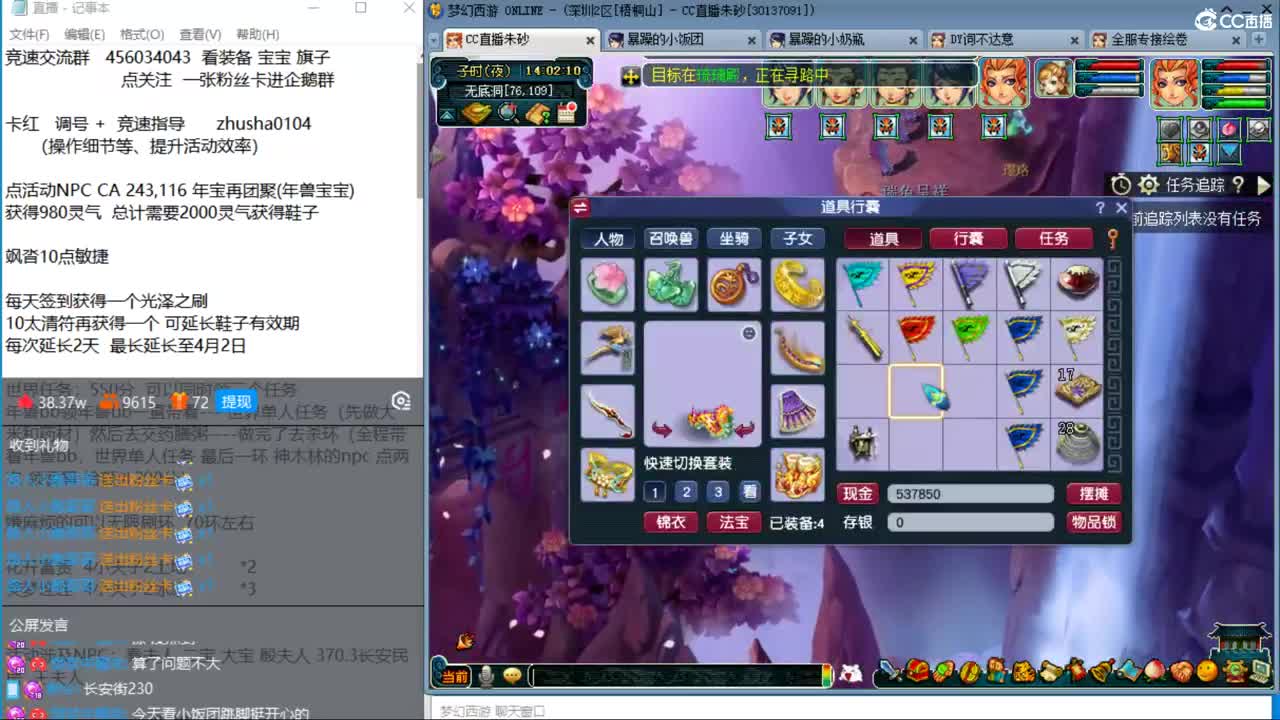1280x720 pixels.
Task: Expand the 任务追踪 panel arrow
Action: click(x=1263, y=185)
